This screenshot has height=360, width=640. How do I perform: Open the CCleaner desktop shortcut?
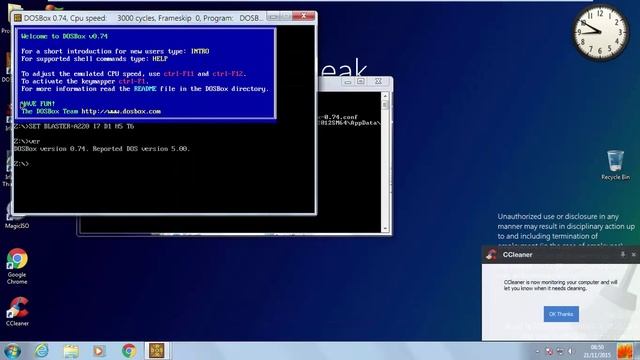(x=17, y=311)
